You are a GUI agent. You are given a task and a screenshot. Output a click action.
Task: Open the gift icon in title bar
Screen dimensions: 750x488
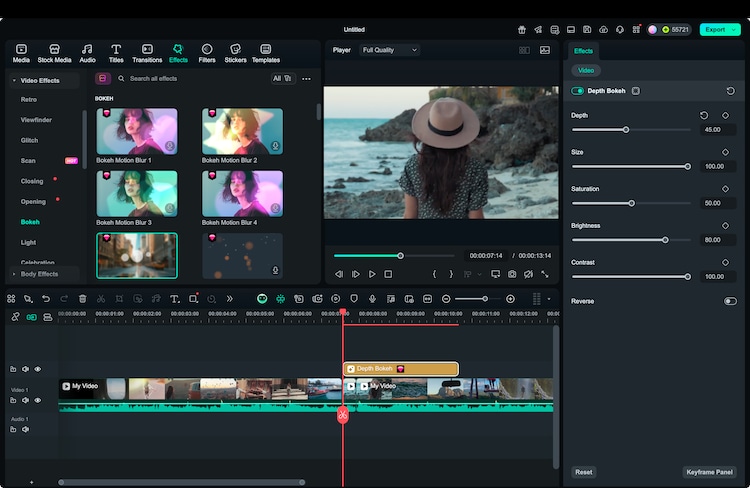pos(522,30)
